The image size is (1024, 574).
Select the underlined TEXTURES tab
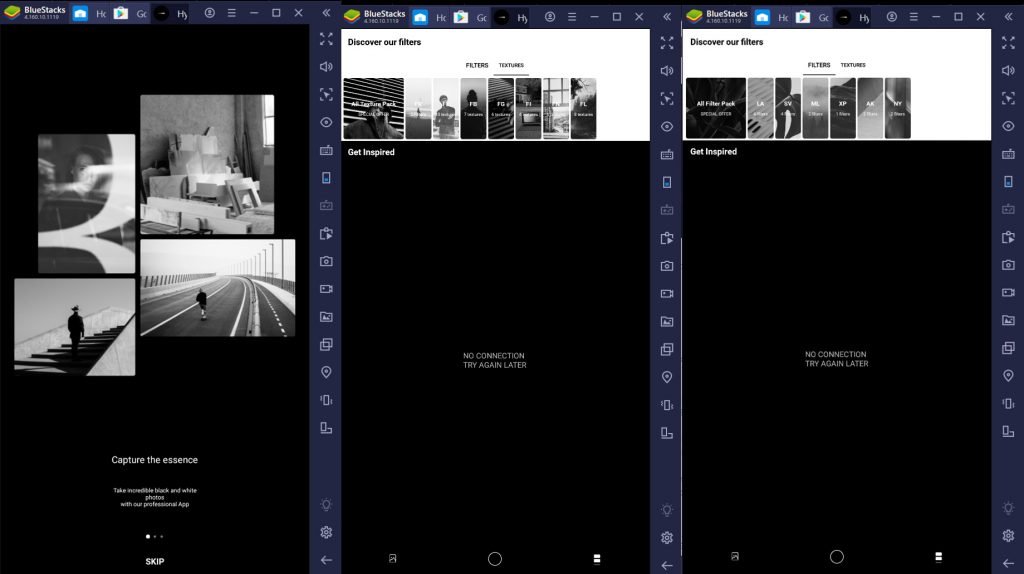511,65
